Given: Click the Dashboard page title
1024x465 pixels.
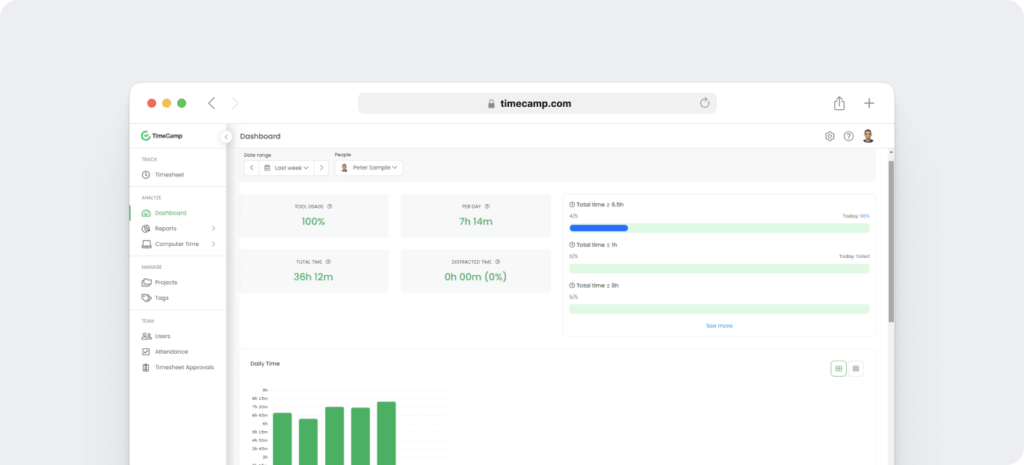Looking at the screenshot, I should [260, 136].
